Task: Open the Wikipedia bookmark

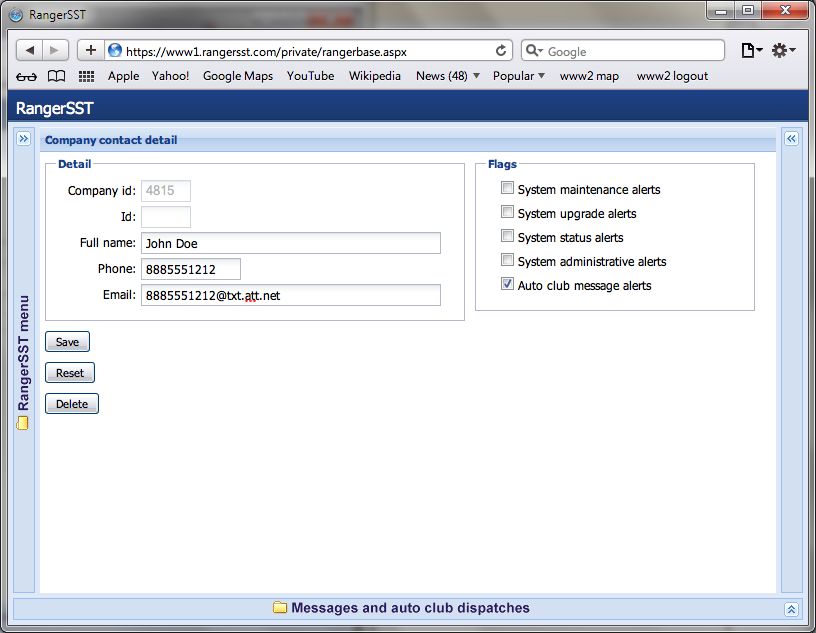Action: [x=374, y=76]
